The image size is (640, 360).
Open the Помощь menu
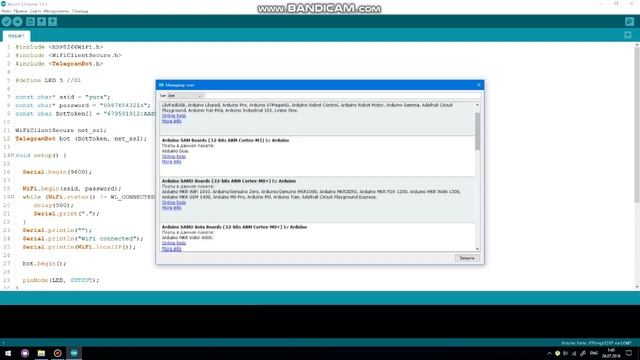click(x=80, y=11)
